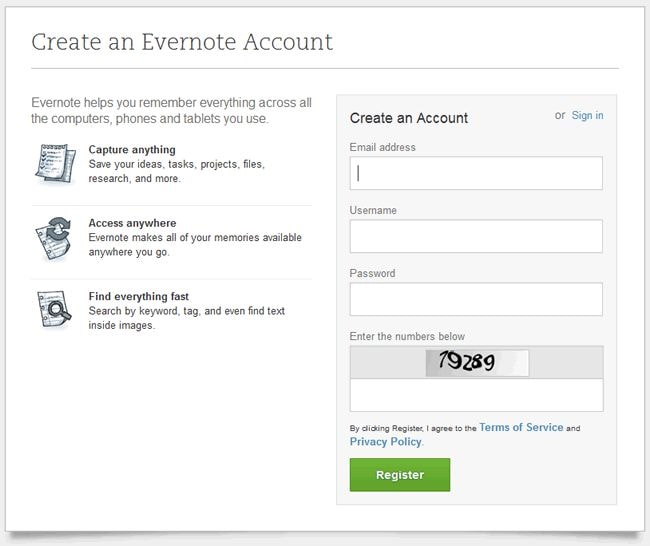This screenshot has height=546, width=650.
Task: Click the Username label
Action: click(373, 211)
